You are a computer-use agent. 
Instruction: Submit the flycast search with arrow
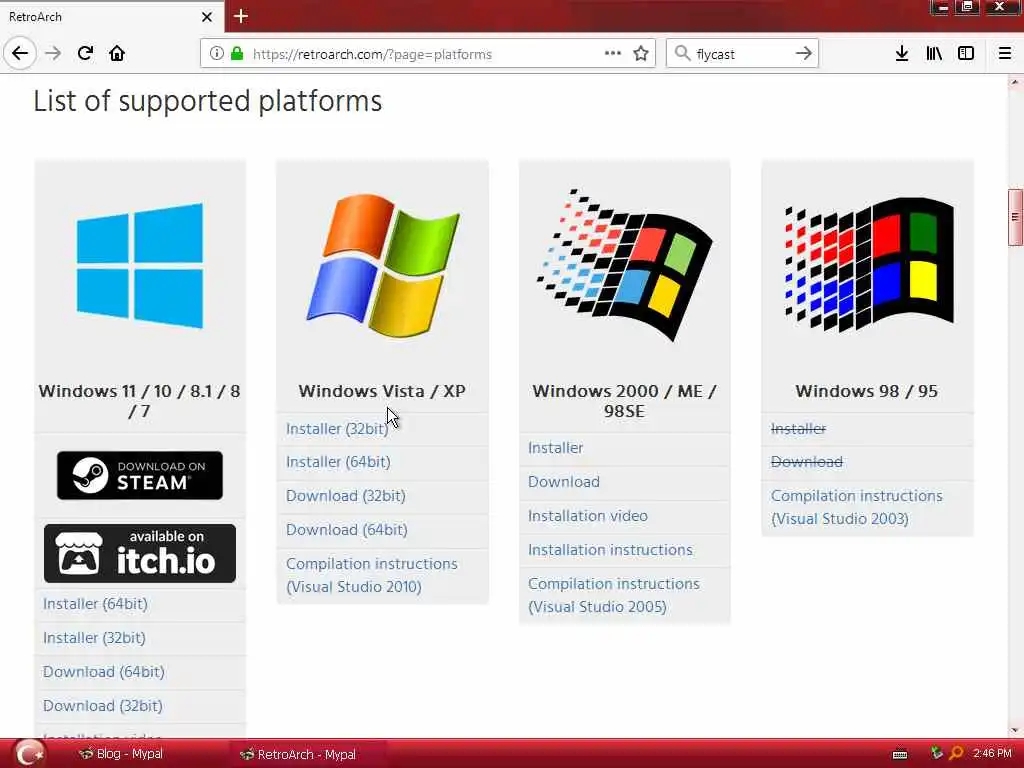(804, 53)
